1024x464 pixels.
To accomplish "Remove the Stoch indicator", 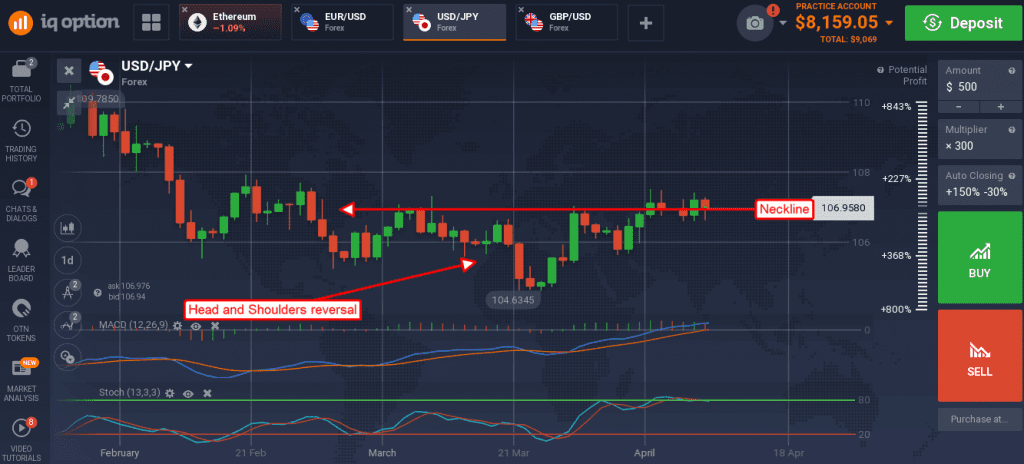I will [x=207, y=393].
